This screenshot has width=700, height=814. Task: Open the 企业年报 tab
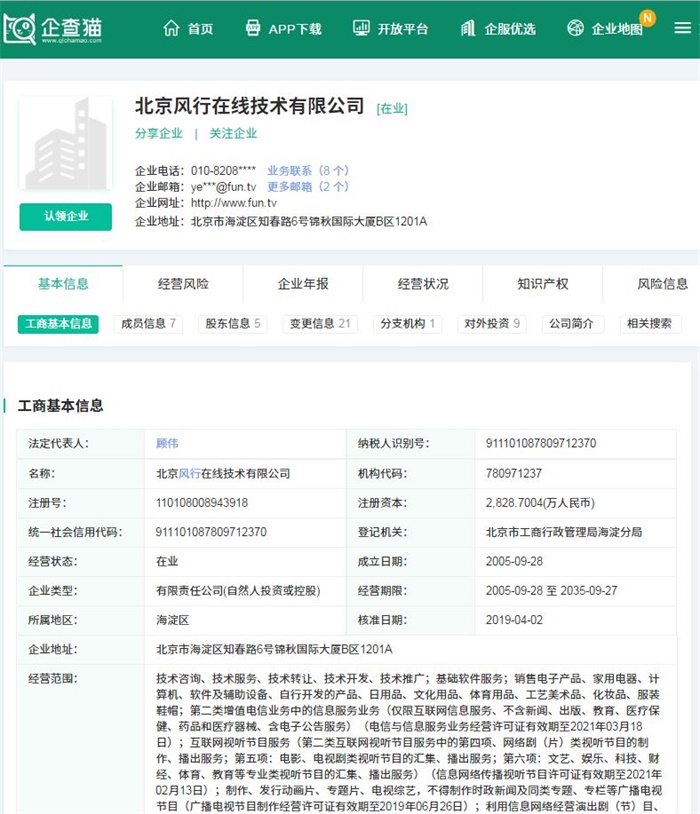(x=303, y=284)
